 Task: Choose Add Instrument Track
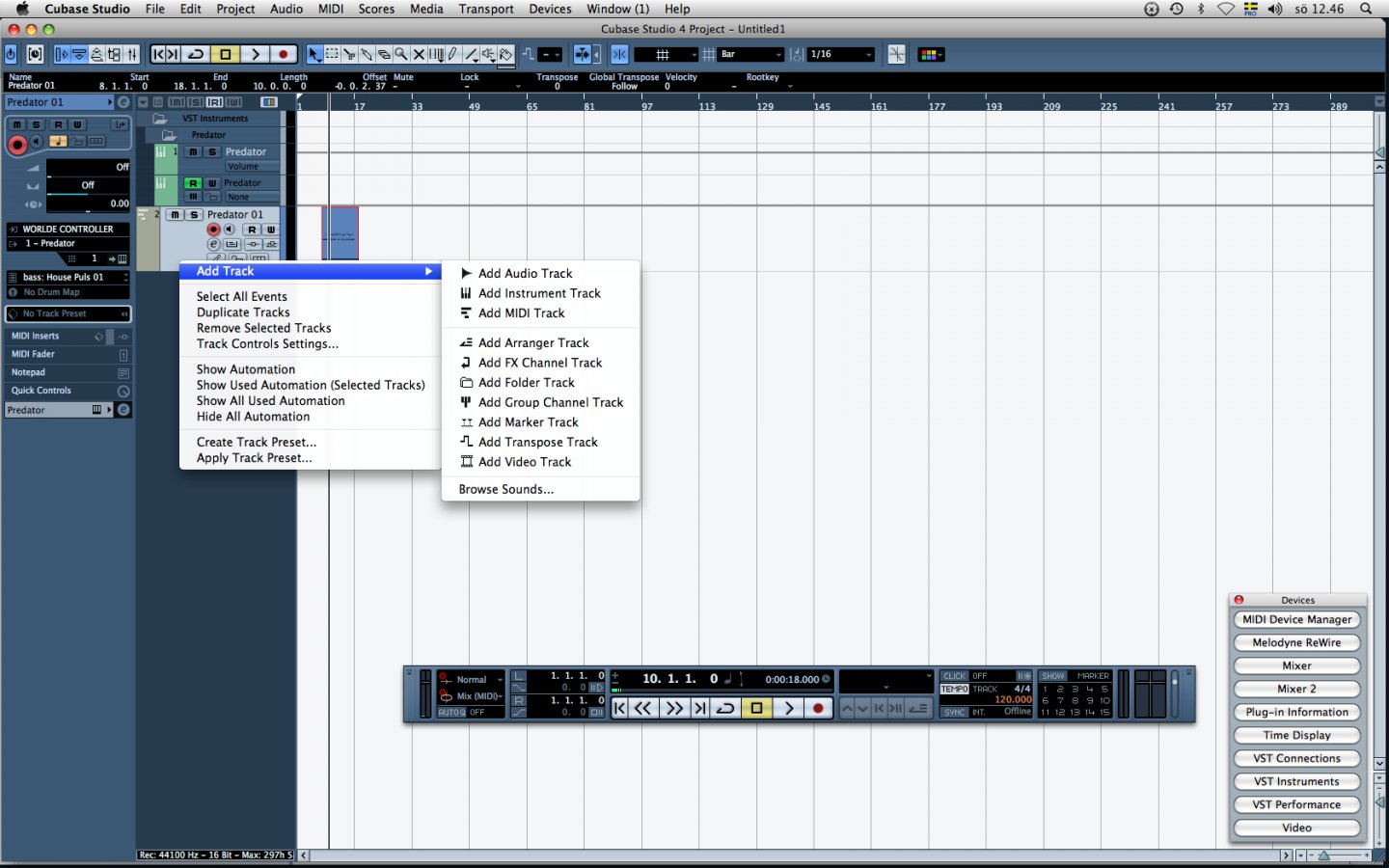click(x=540, y=293)
